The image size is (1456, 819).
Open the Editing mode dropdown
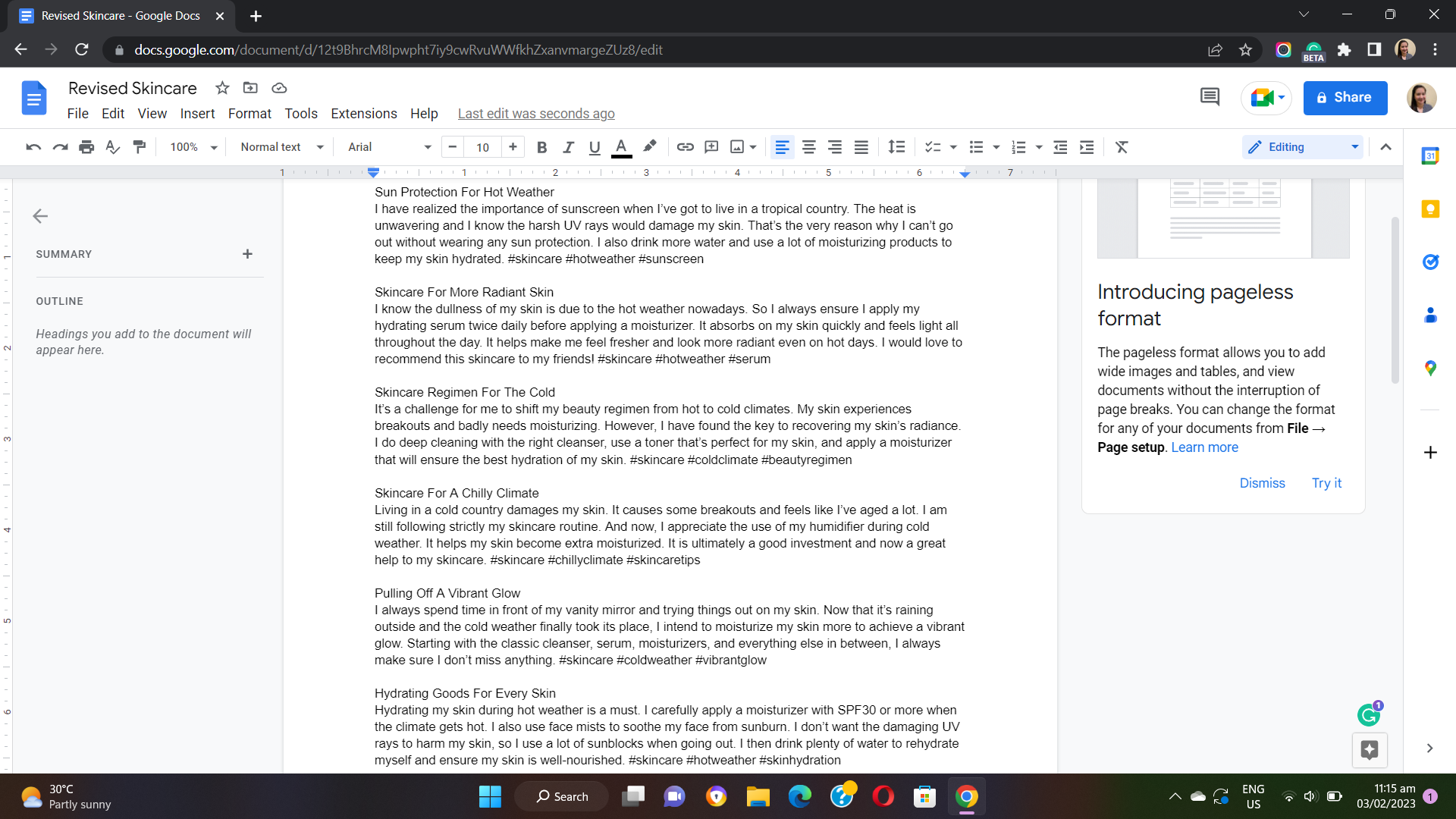(x=1302, y=147)
